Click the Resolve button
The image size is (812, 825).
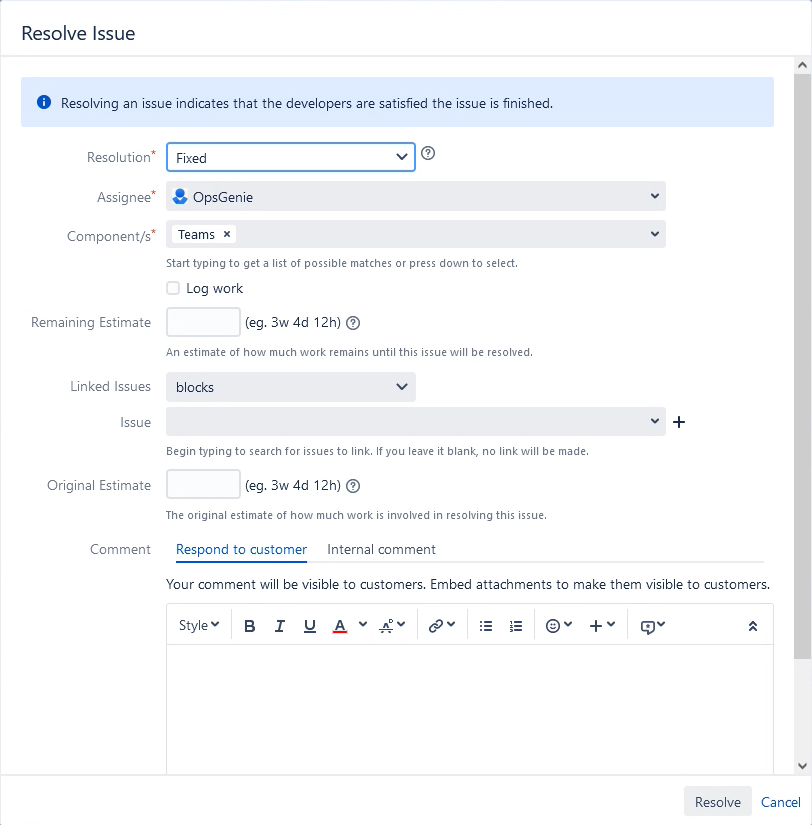(x=717, y=802)
